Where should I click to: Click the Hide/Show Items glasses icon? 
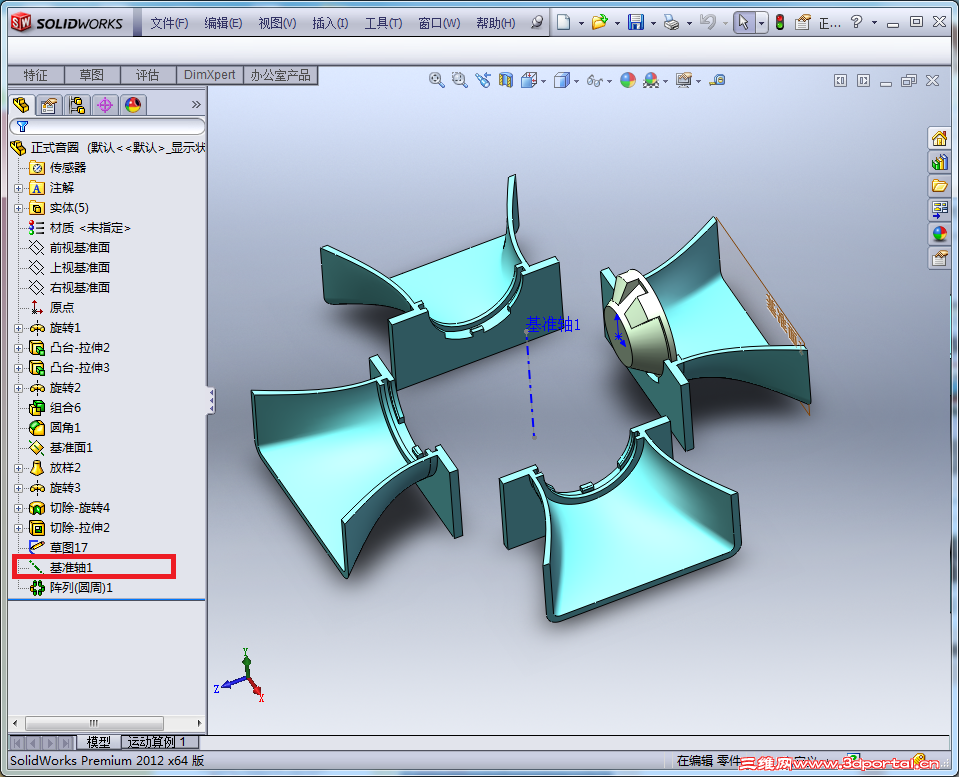pos(594,80)
